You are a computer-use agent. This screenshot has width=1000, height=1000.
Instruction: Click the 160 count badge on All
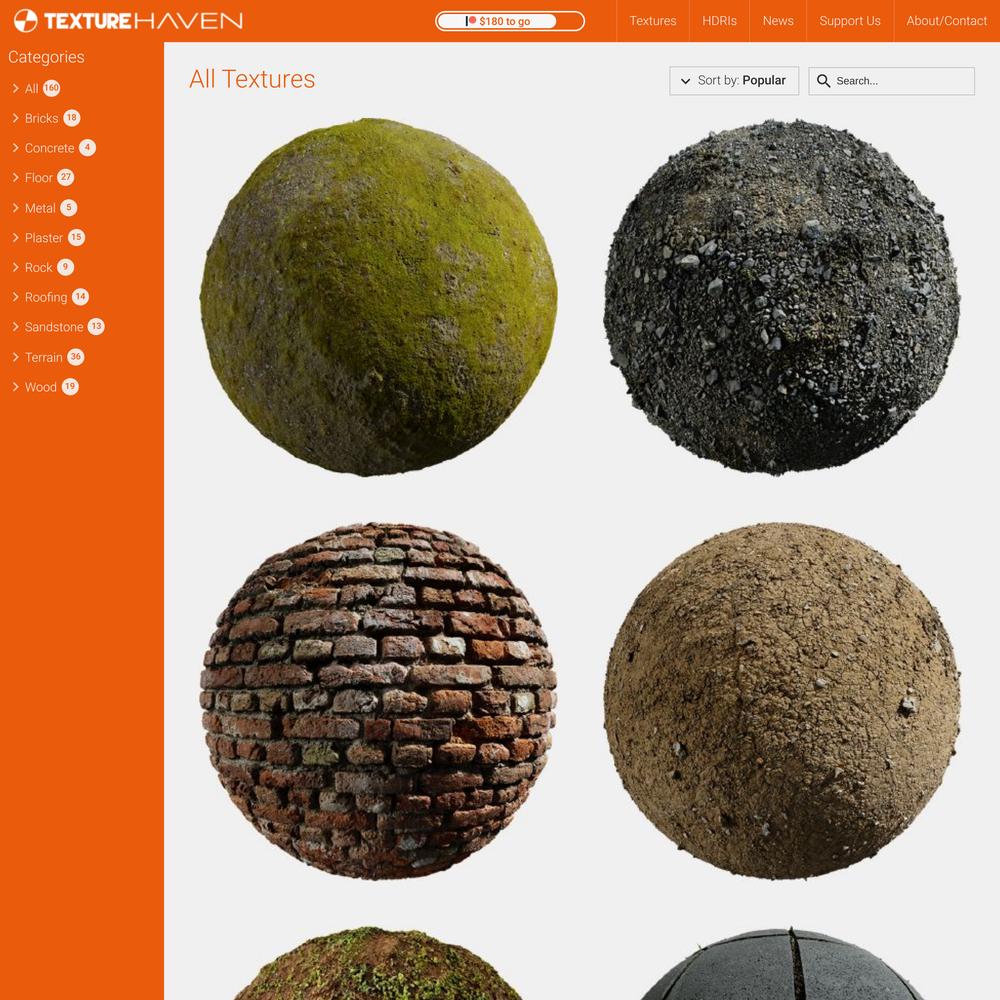pos(52,88)
